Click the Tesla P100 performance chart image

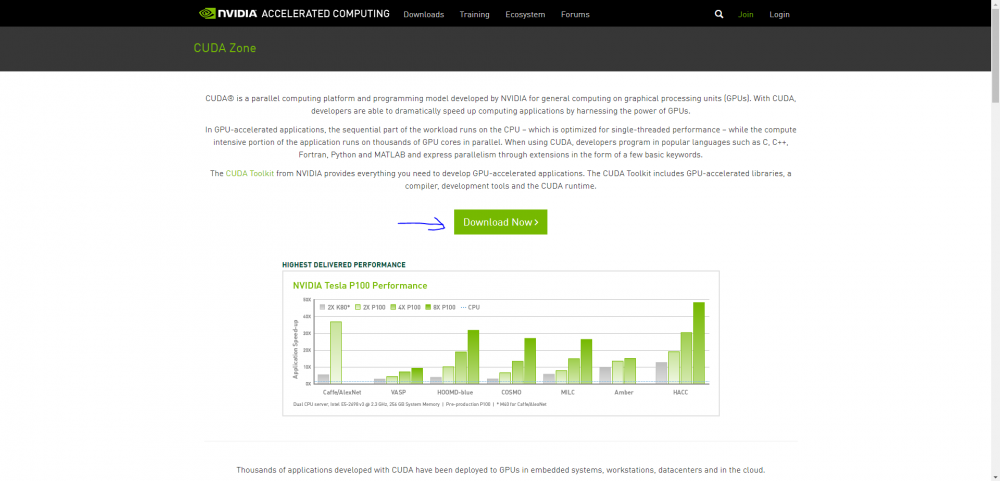501,343
